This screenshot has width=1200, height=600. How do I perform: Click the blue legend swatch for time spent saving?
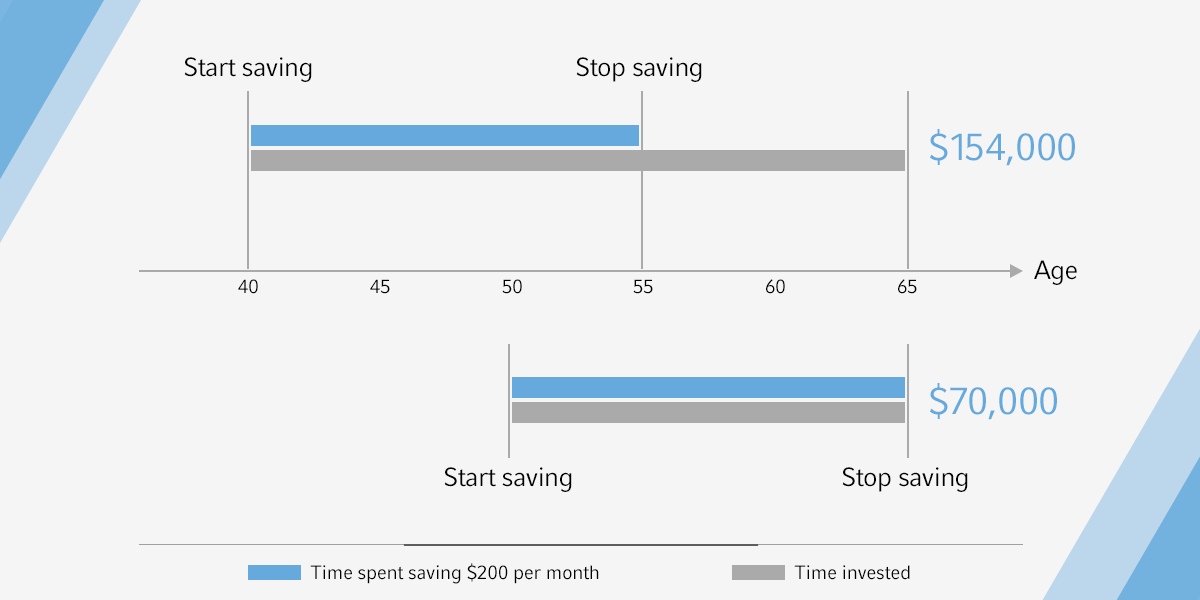point(274,573)
